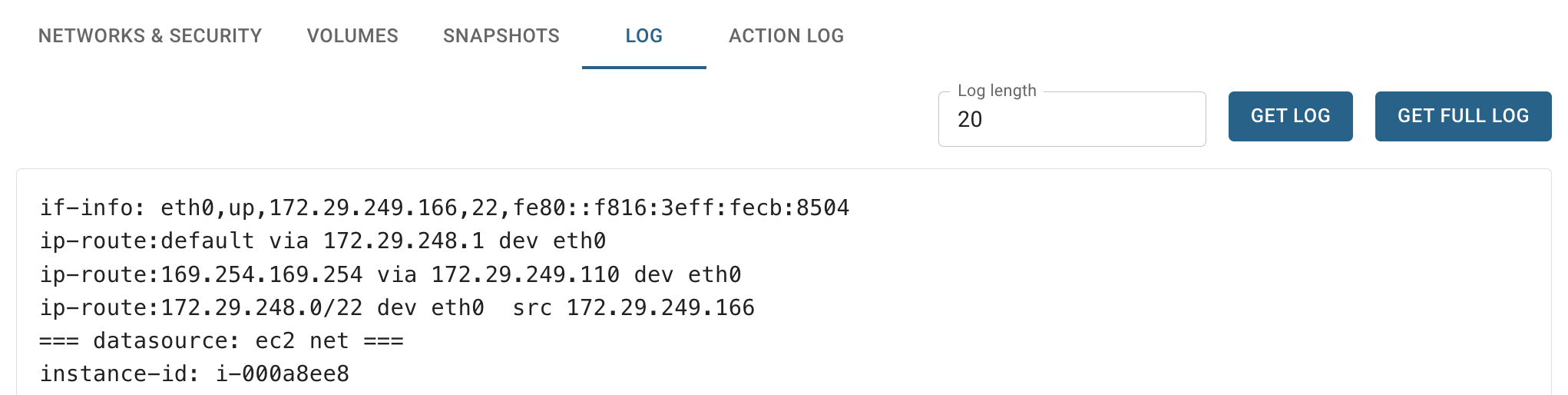Switch to the Volumes tab
The height and width of the screenshot is (395, 1568).
tap(352, 35)
